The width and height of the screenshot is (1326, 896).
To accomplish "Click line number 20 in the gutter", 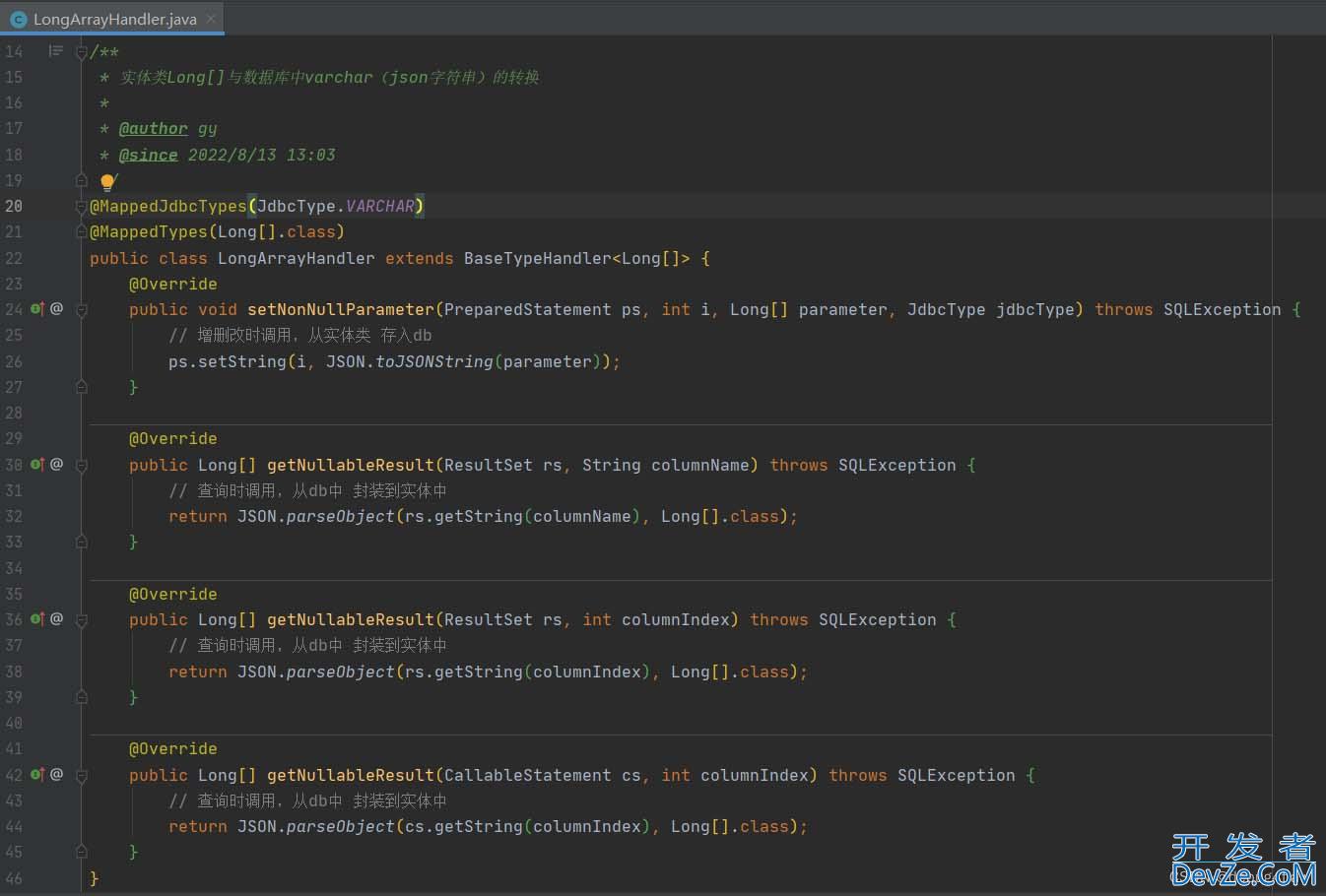I will (x=14, y=206).
